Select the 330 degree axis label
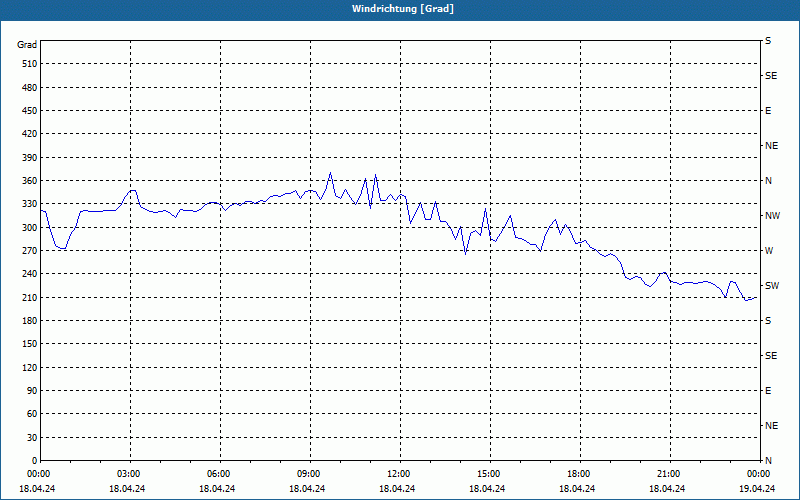The image size is (800, 500). coord(30,204)
